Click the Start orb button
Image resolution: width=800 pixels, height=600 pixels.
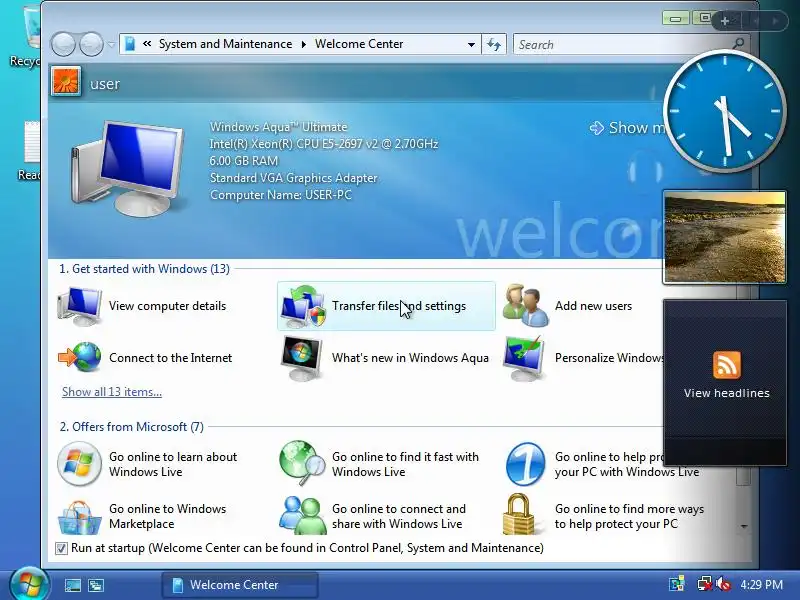click(x=30, y=584)
